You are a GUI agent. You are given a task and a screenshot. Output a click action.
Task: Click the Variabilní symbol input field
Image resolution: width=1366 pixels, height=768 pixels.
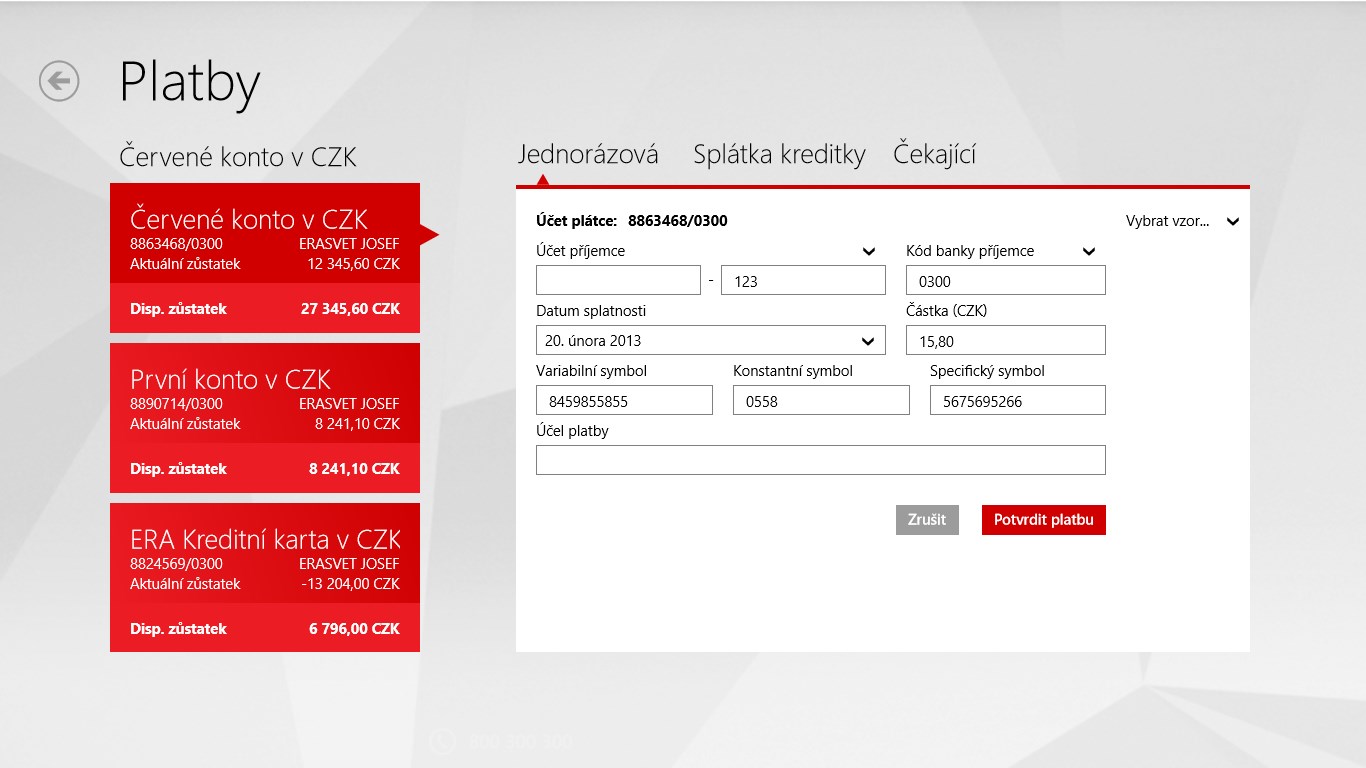pos(624,401)
